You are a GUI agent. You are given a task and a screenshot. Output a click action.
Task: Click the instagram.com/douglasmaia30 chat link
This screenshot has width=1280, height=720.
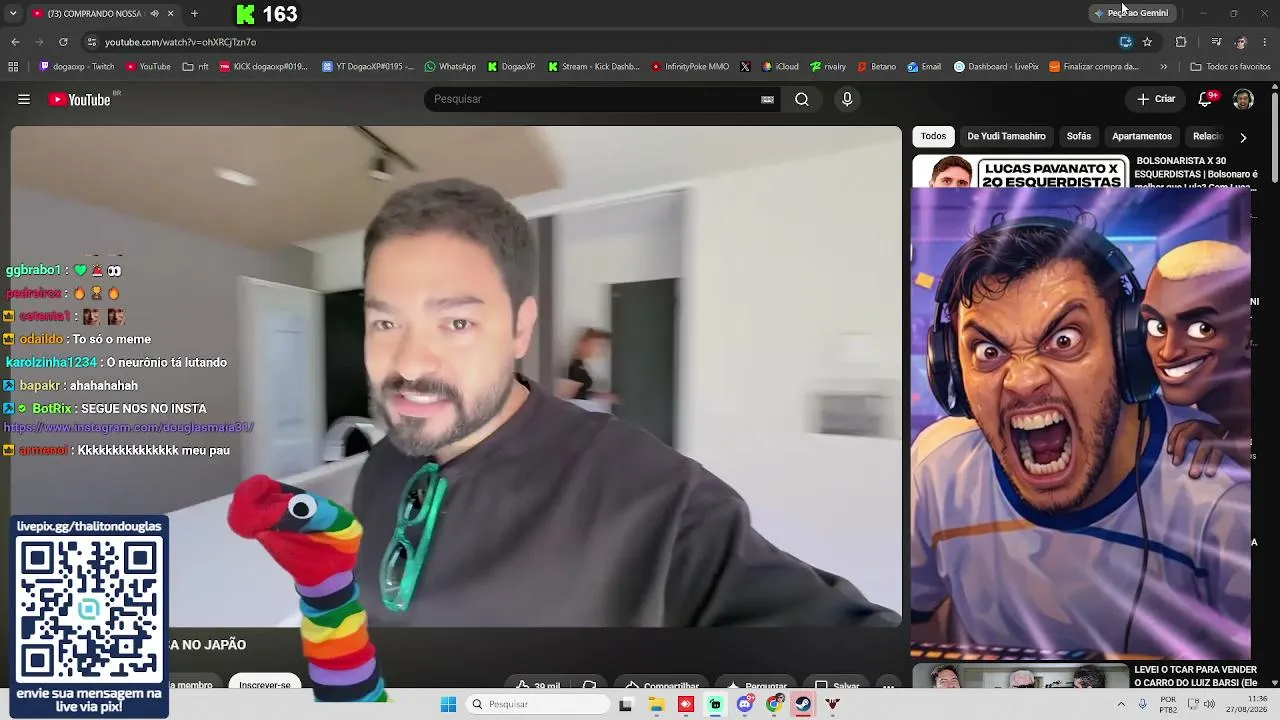pos(129,427)
